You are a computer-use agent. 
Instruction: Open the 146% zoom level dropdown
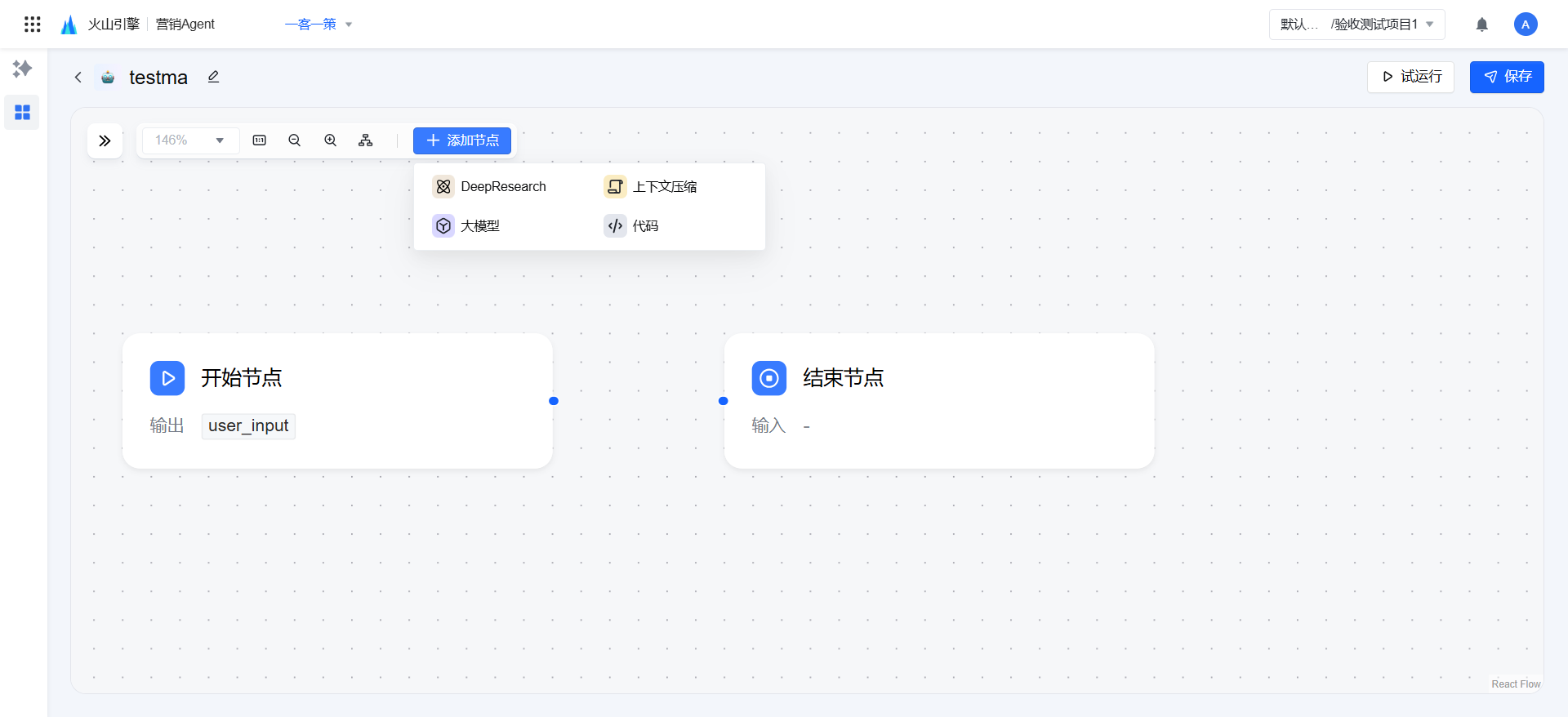coord(190,140)
